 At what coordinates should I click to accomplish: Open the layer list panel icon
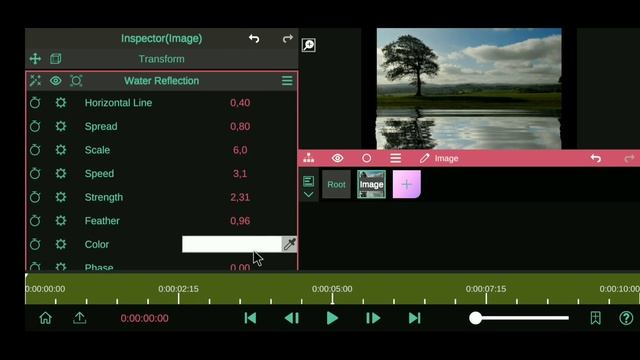tap(309, 181)
